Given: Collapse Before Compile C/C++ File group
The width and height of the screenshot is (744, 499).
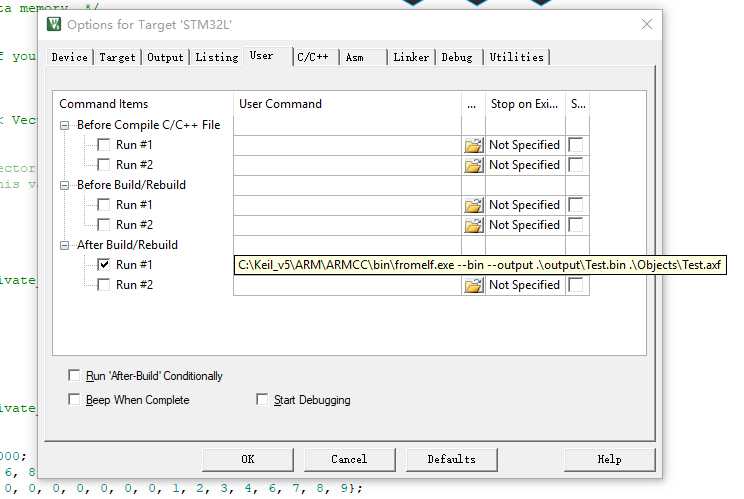Looking at the screenshot, I should tap(65, 125).
